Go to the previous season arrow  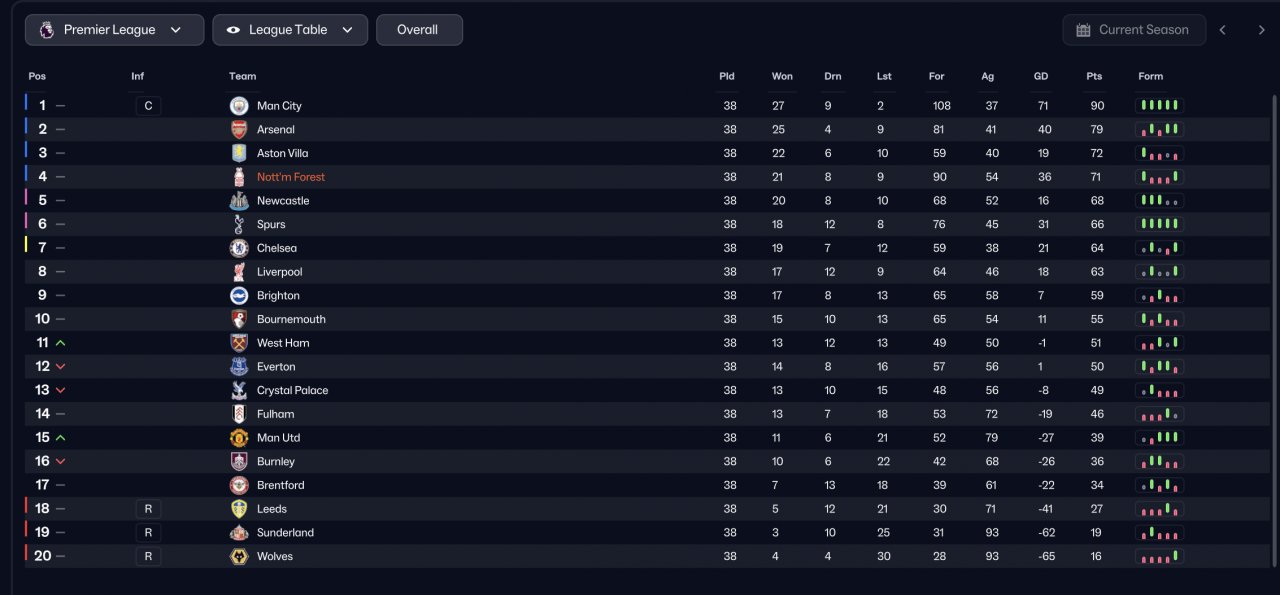click(1222, 30)
